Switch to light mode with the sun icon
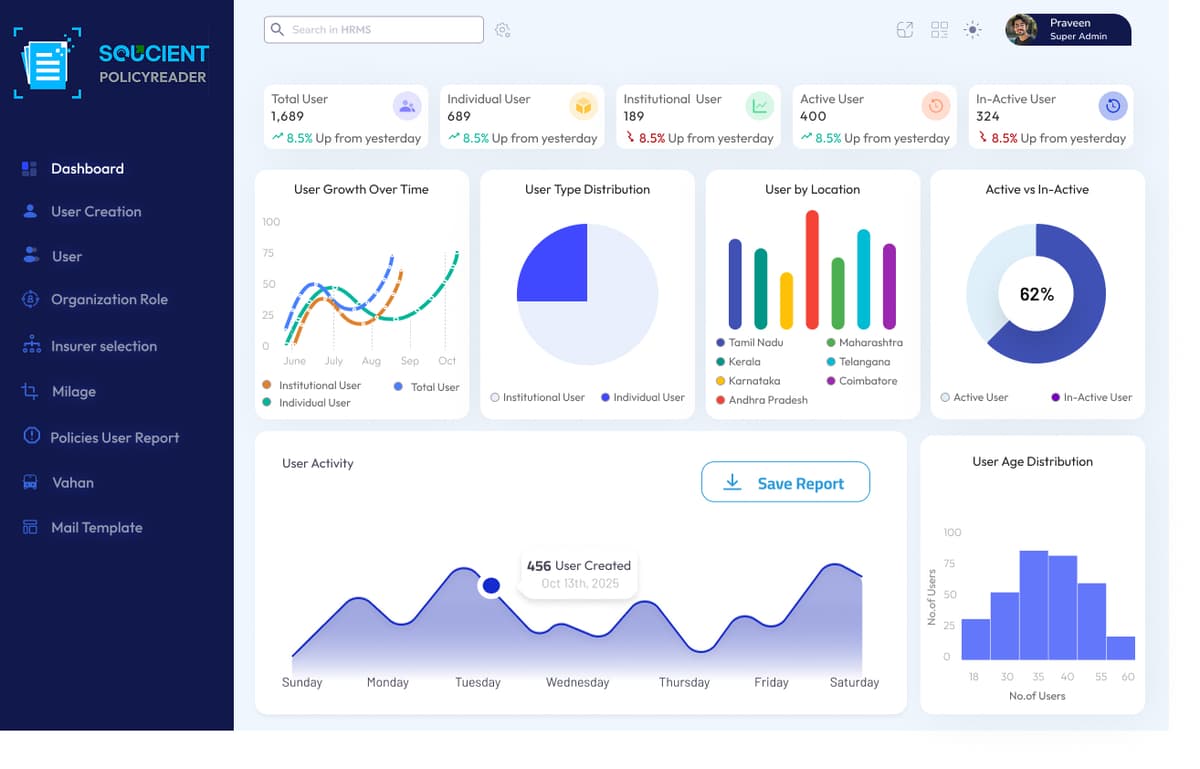 point(972,30)
